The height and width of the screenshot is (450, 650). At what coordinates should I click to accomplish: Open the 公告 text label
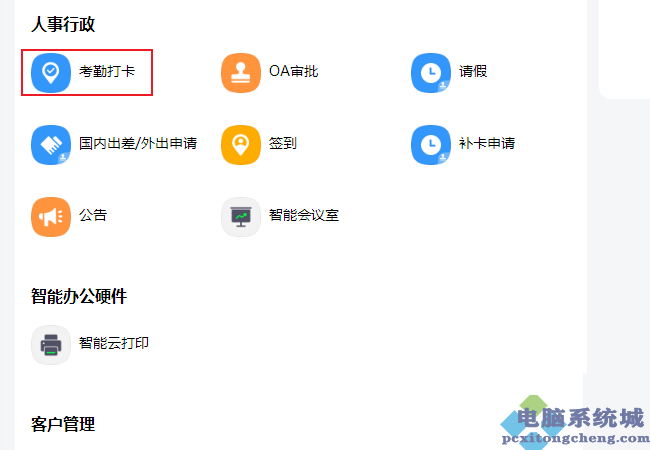pyautogui.click(x=93, y=215)
